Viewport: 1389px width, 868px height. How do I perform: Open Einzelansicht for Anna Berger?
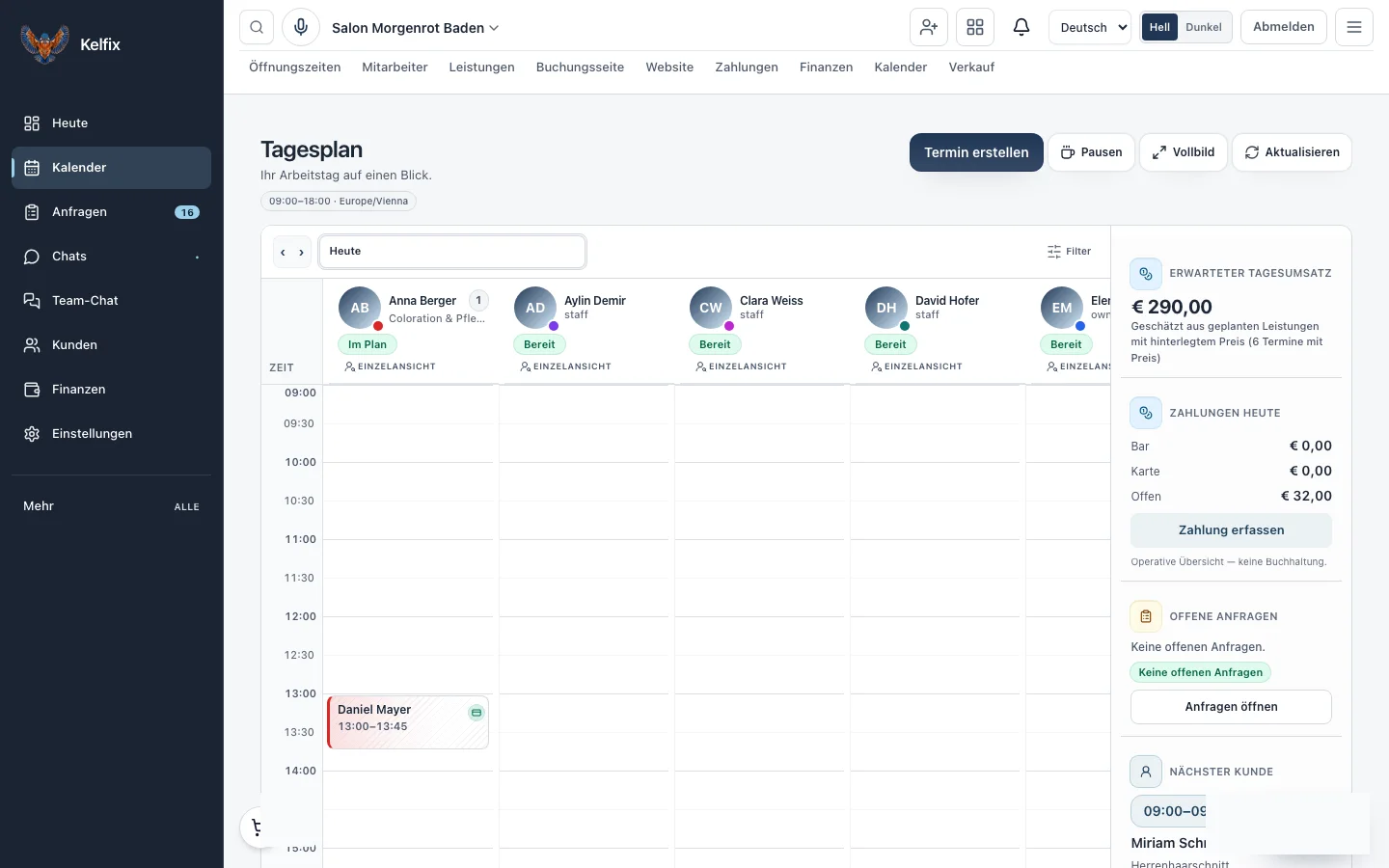[x=390, y=366]
